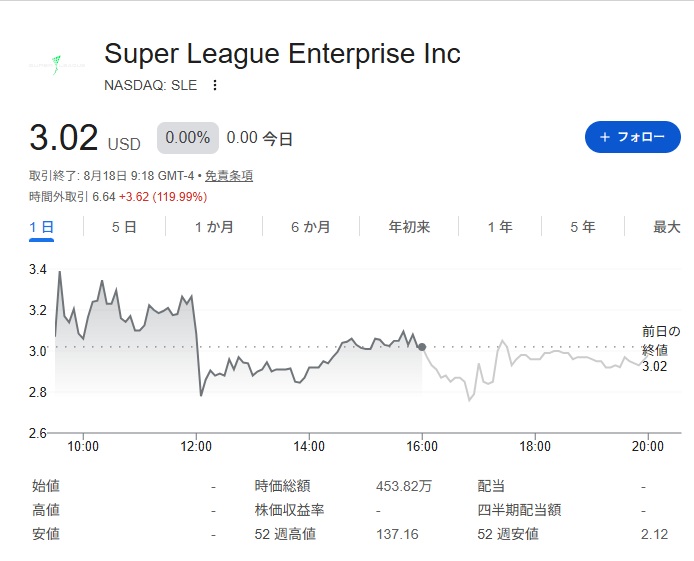
Task: Click the closing price dot marker at 16:00
Action: [x=422, y=347]
